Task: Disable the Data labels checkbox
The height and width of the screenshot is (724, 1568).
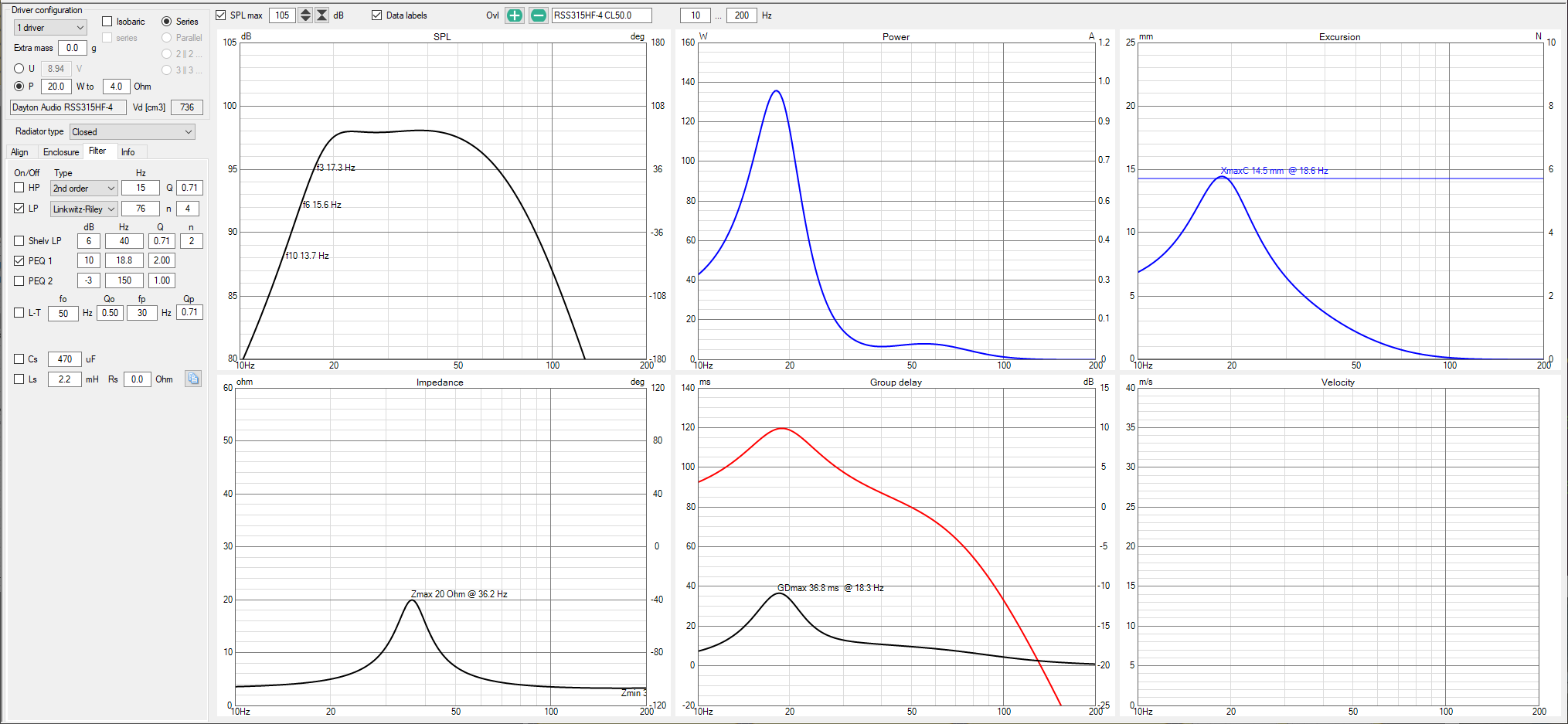Action: (x=377, y=15)
